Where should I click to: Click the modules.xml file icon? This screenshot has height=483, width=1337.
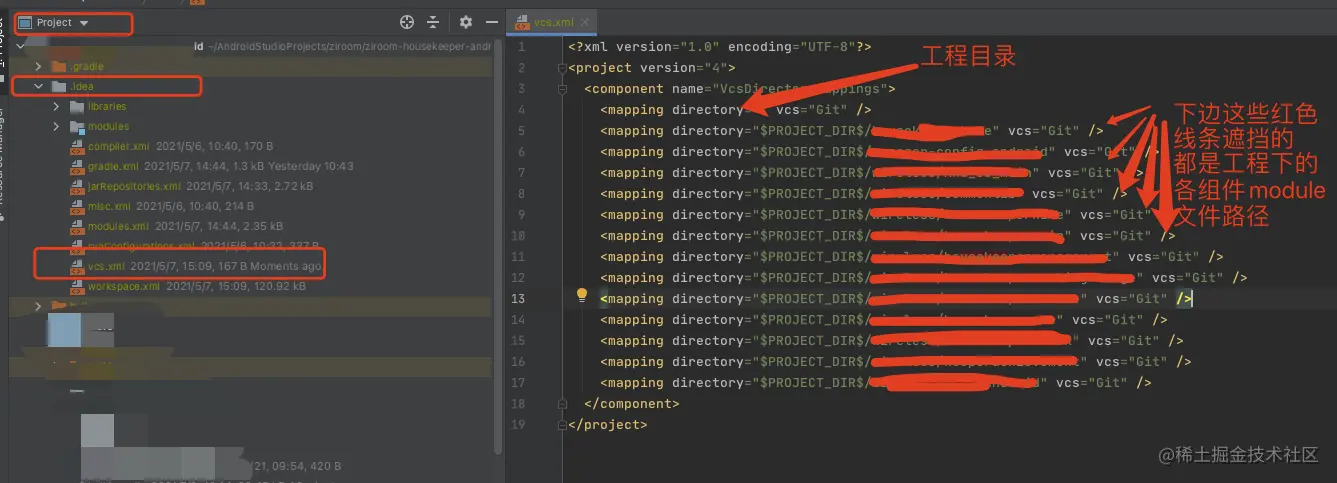pos(76,227)
